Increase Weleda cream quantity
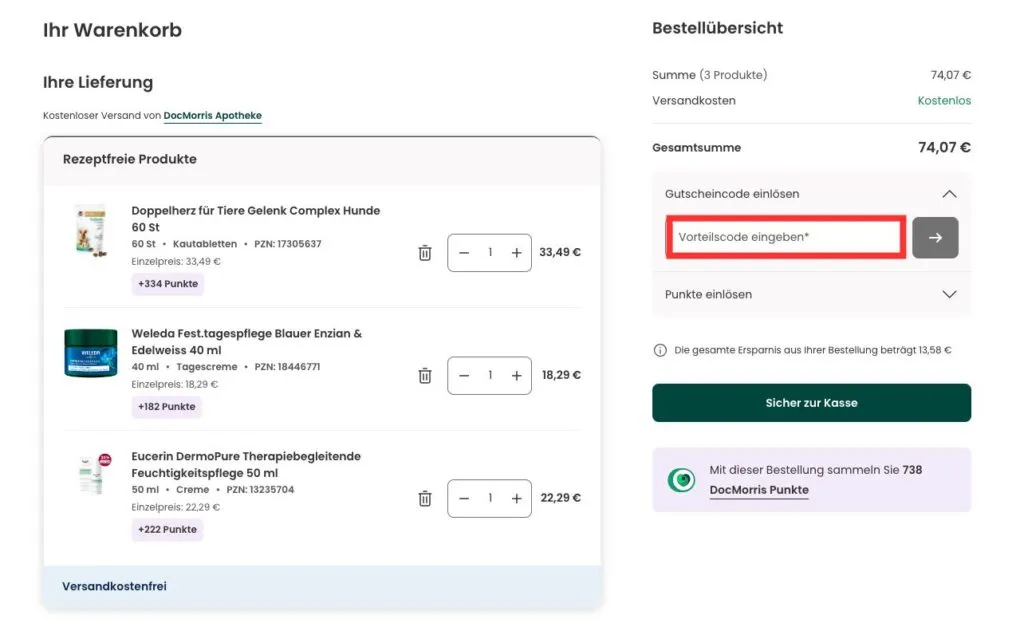 tap(516, 375)
